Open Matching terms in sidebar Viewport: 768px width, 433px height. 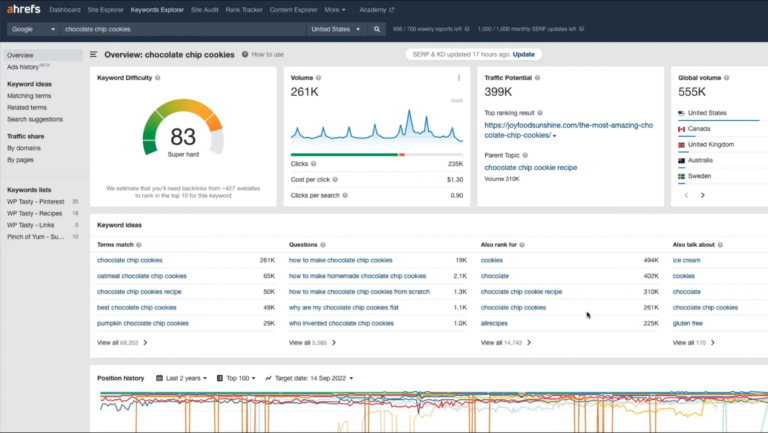(x=29, y=96)
